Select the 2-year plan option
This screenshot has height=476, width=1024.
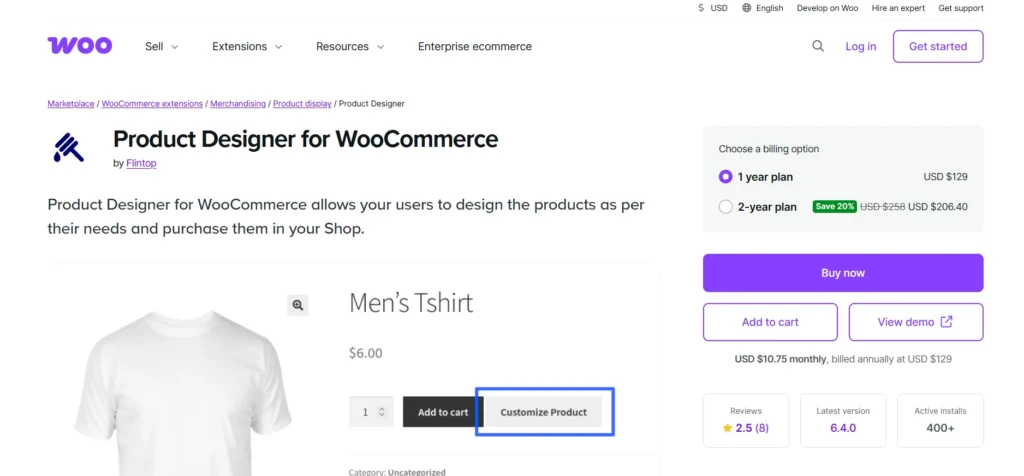(x=726, y=207)
